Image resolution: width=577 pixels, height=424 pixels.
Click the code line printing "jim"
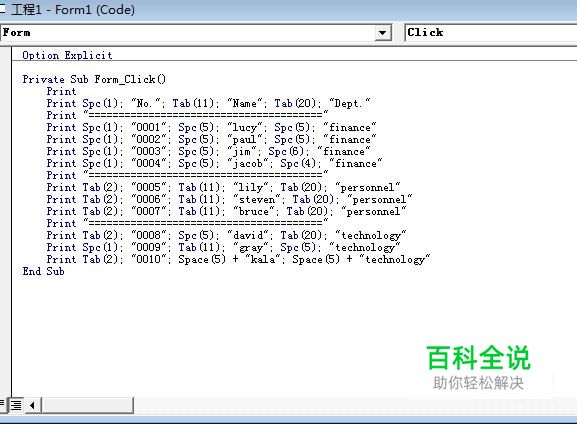pyautogui.click(x=208, y=151)
